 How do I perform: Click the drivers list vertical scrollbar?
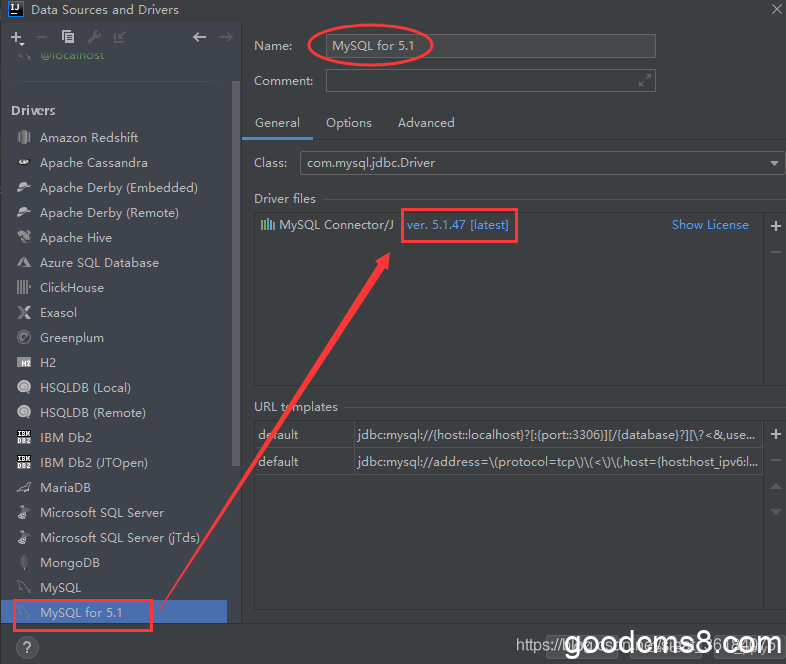[x=236, y=273]
